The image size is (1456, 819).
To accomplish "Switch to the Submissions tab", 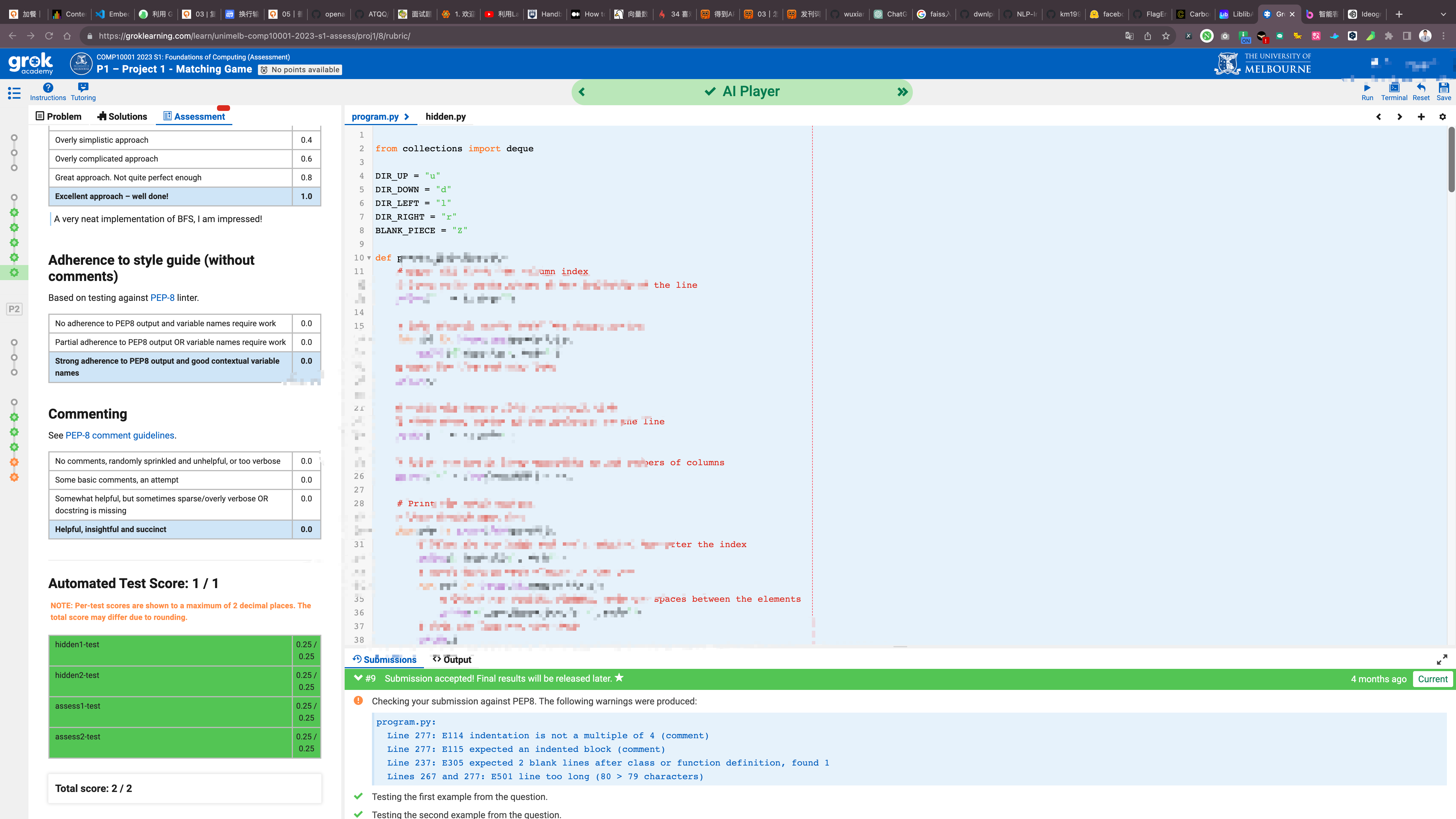I will (x=384, y=660).
